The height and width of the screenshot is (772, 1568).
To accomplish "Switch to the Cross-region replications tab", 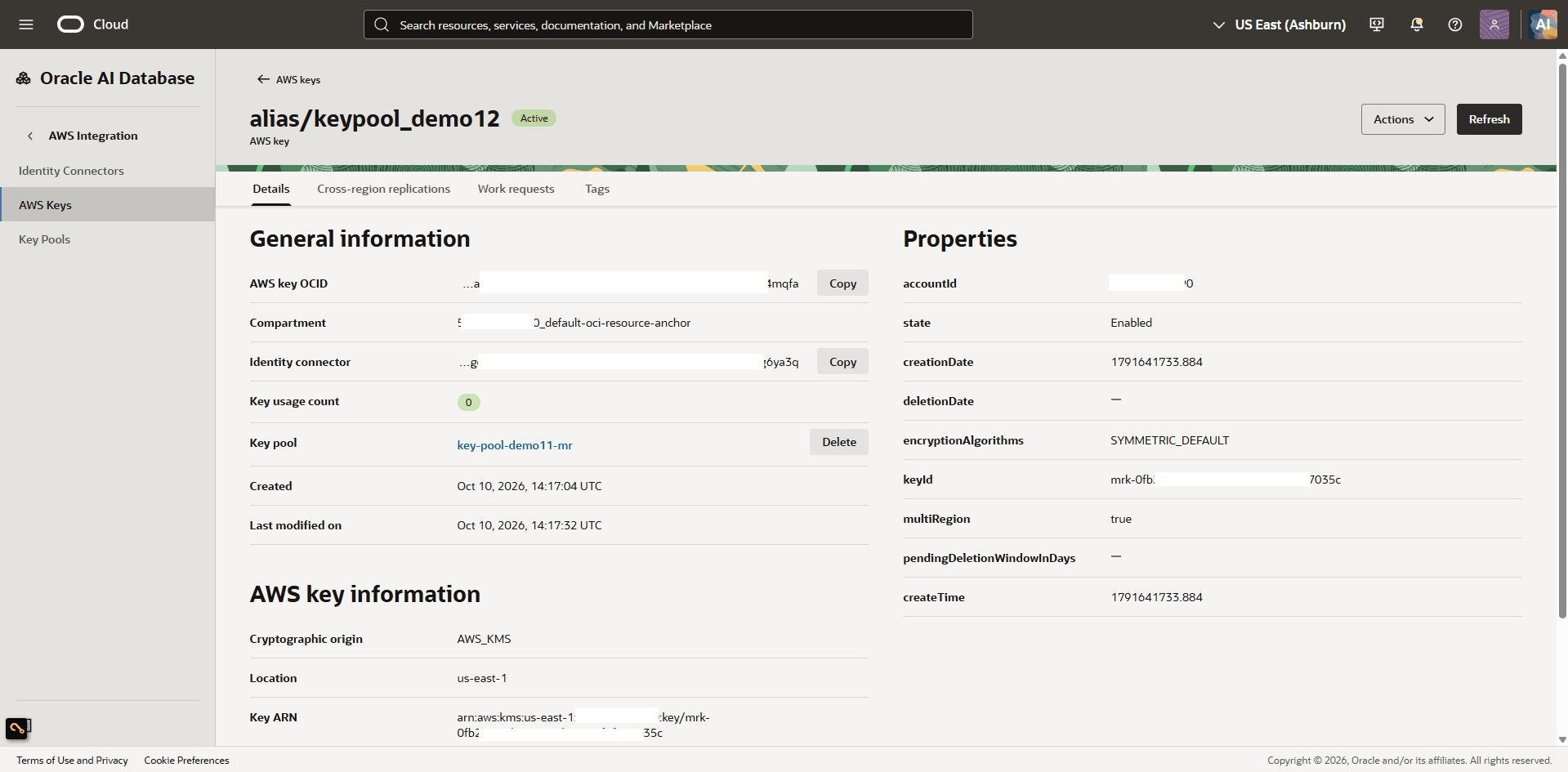I will pos(383,189).
